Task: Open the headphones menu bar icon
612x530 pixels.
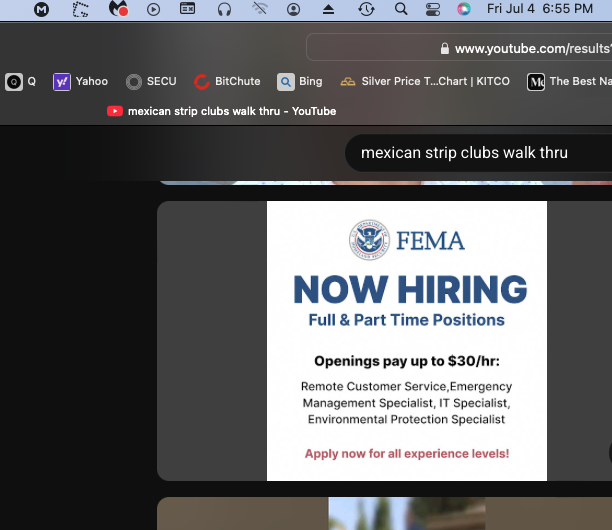Action: tap(224, 9)
